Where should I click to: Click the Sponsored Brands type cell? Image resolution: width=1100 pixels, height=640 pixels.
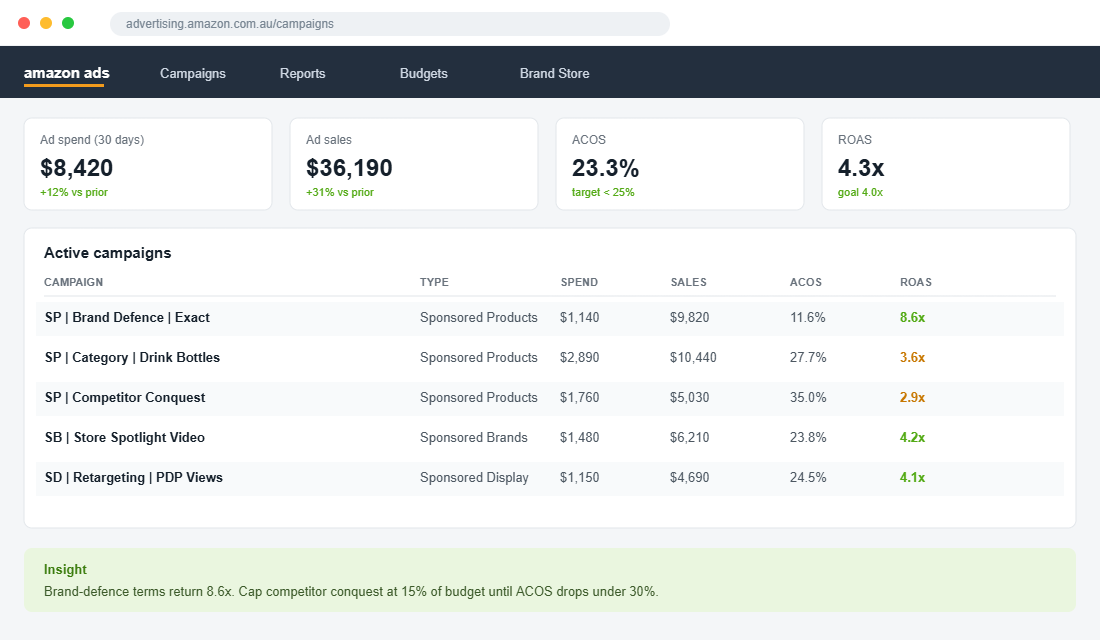point(474,437)
